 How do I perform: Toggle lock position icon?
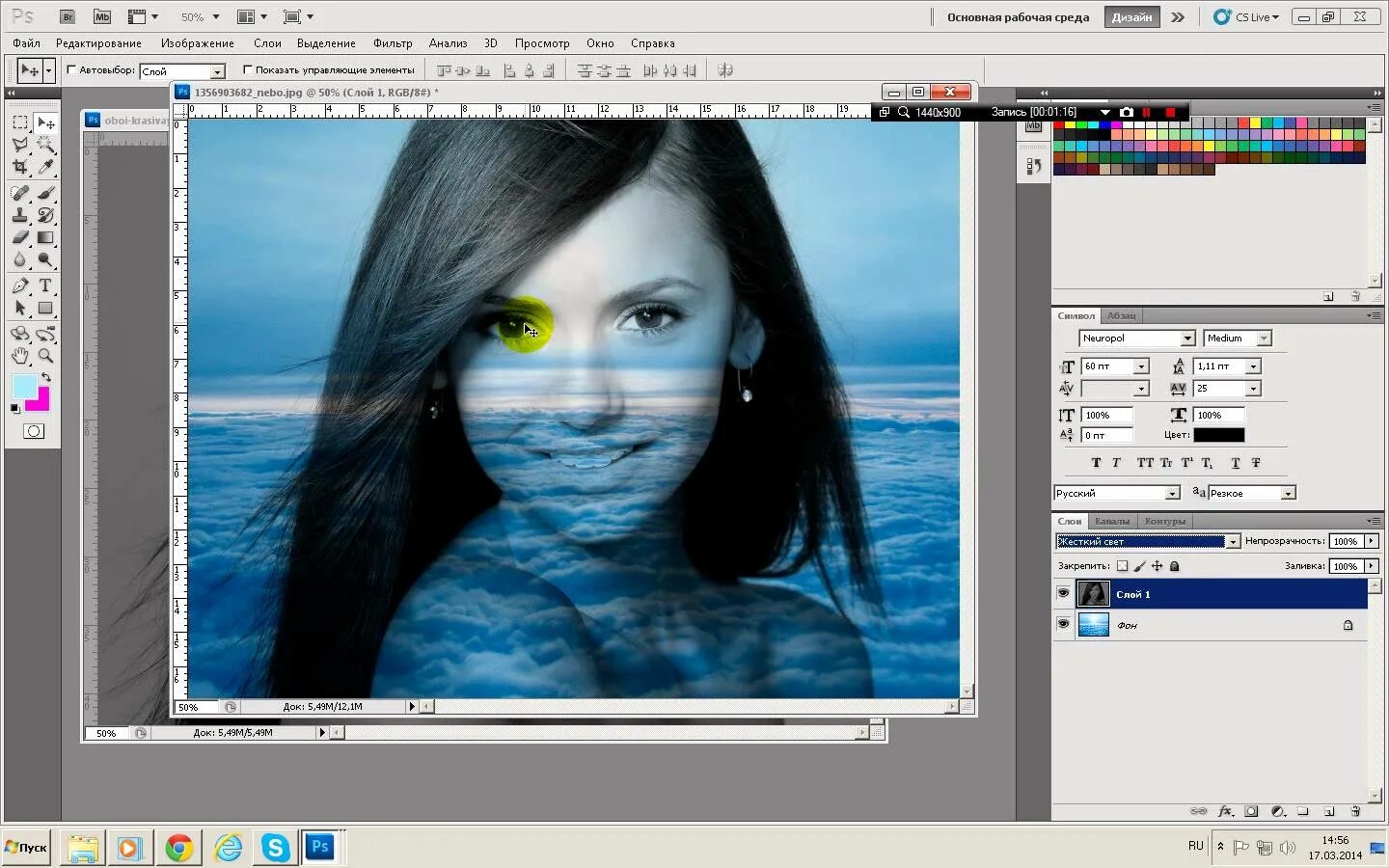[x=1157, y=566]
